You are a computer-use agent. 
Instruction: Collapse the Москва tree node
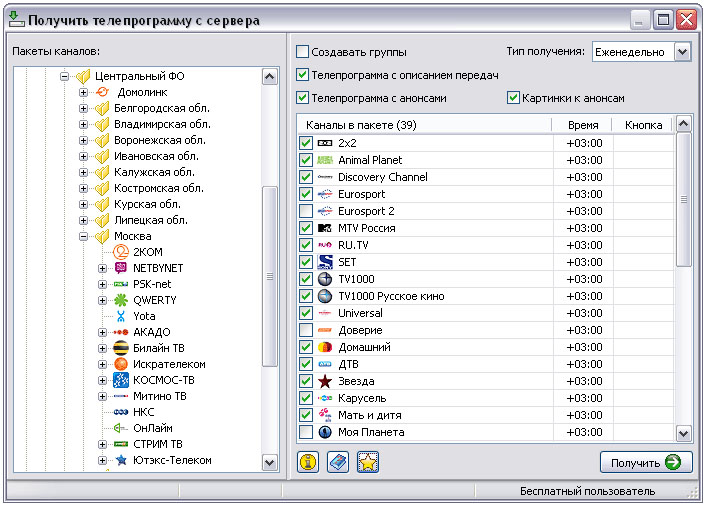83,236
